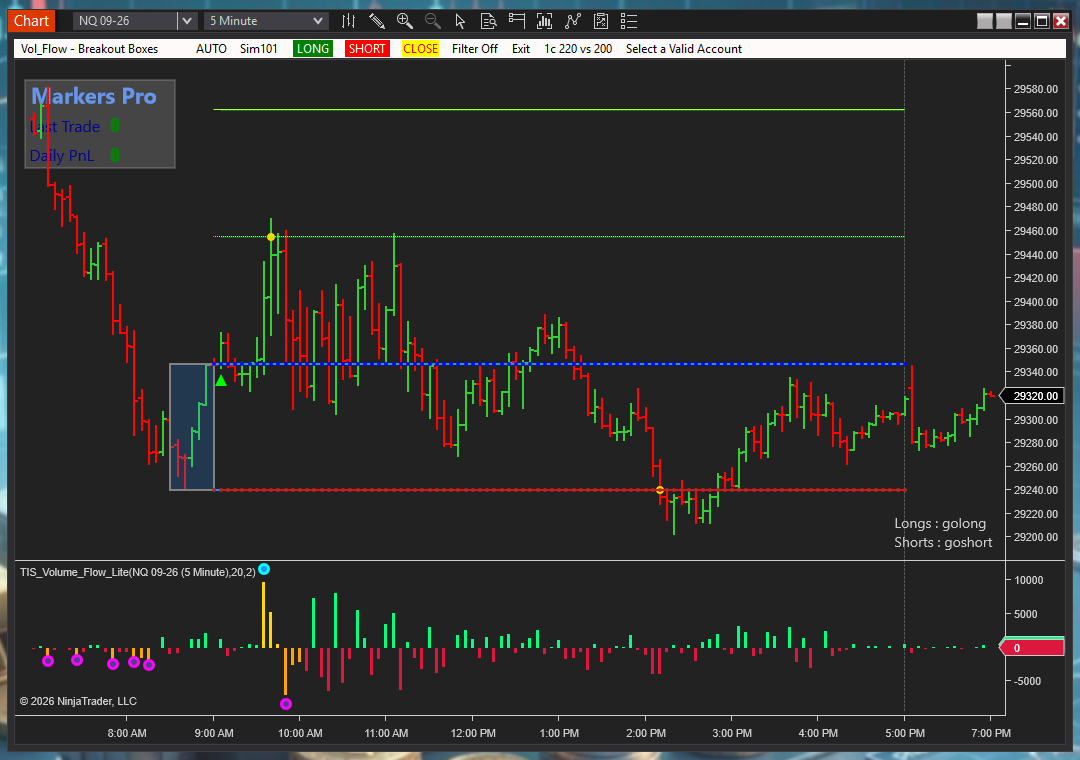Click the 10000 volume axis label
The width and height of the screenshot is (1080, 760).
click(1028, 580)
